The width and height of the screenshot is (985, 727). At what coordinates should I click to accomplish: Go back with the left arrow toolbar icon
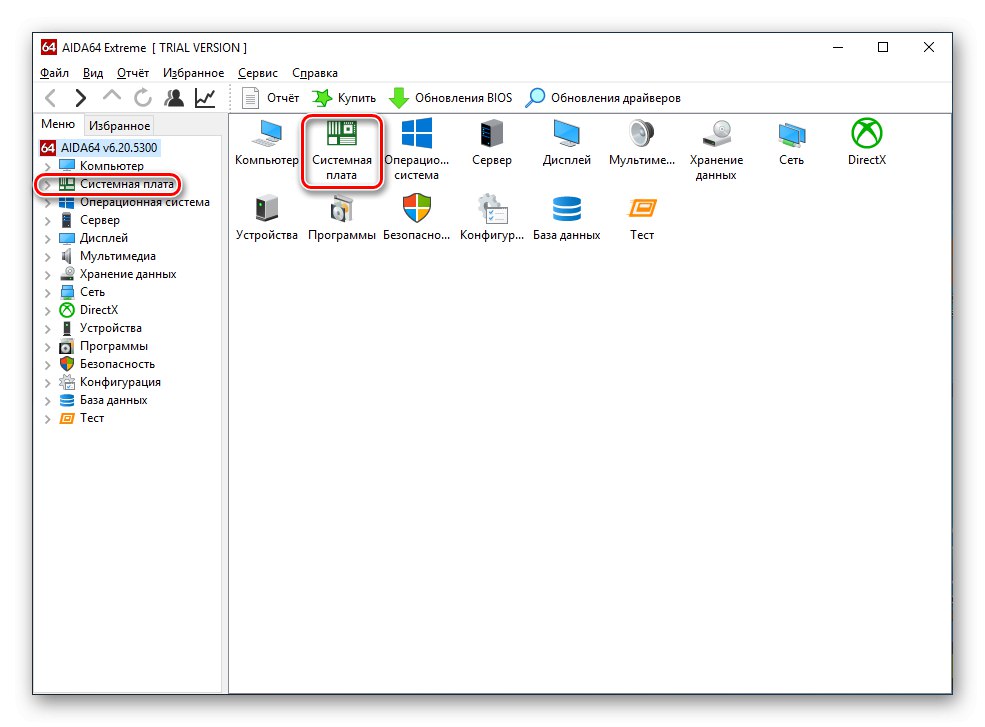tap(51, 98)
